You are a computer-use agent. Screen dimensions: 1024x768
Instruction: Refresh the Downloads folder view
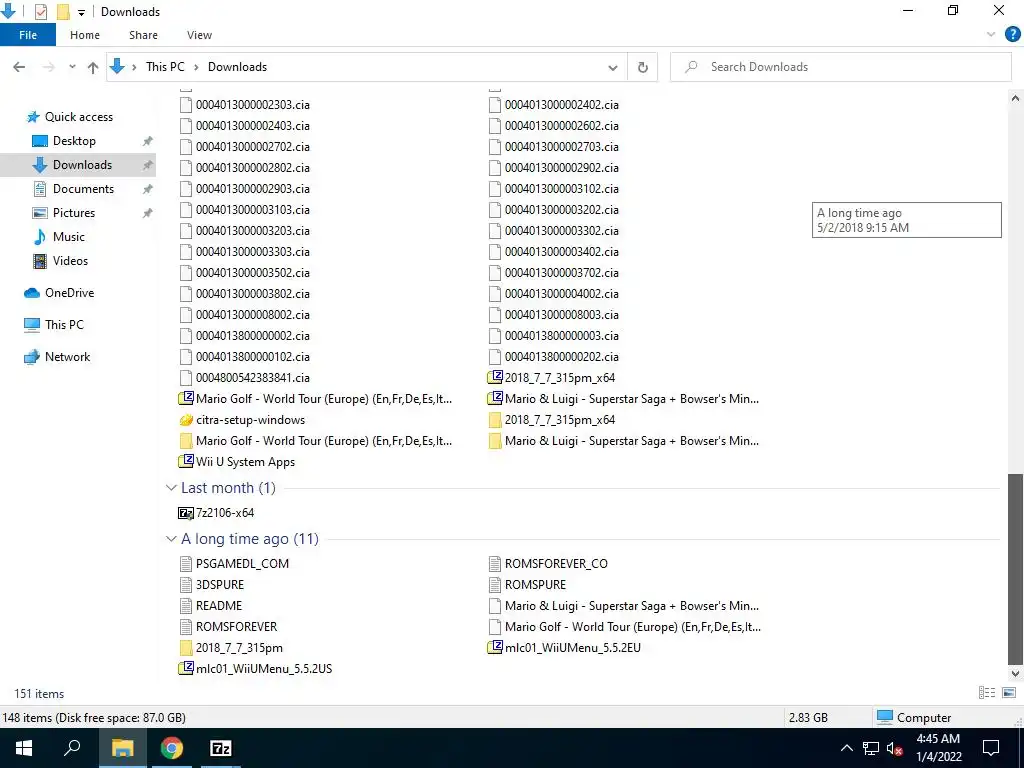(643, 67)
